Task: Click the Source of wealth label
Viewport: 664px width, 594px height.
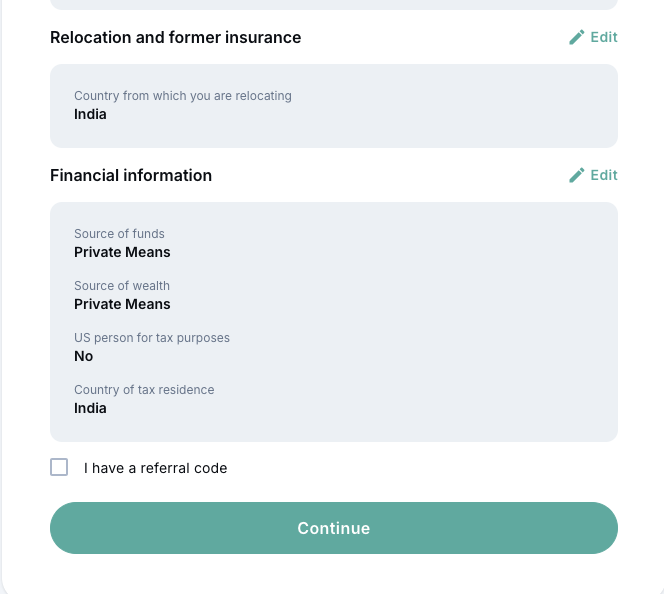Action: pyautogui.click(x=122, y=286)
